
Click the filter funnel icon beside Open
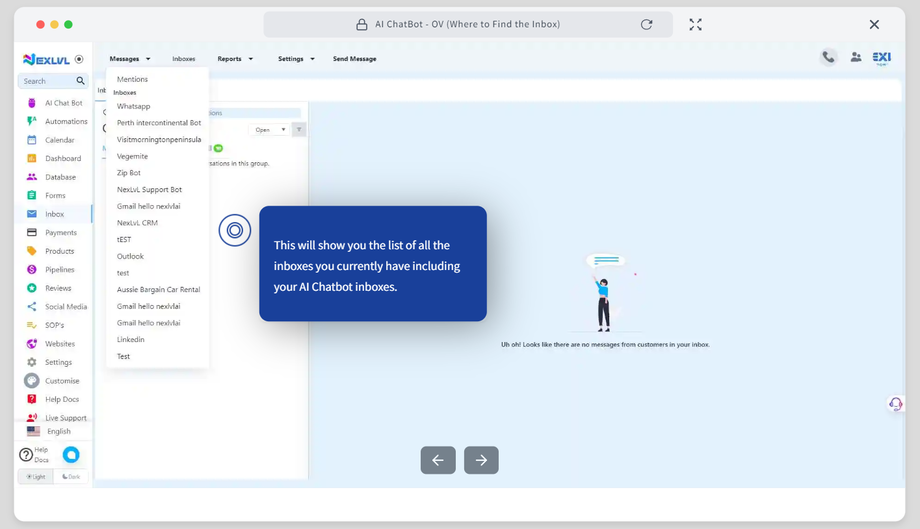coord(299,130)
